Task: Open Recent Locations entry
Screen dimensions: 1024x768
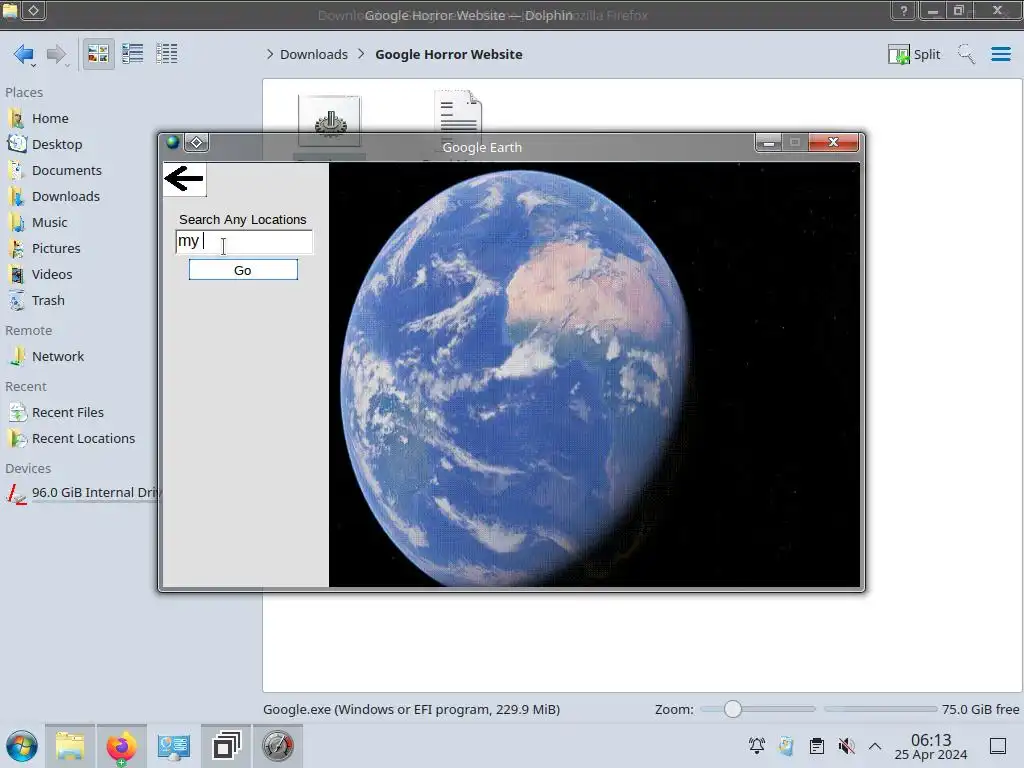Action: pos(84,439)
